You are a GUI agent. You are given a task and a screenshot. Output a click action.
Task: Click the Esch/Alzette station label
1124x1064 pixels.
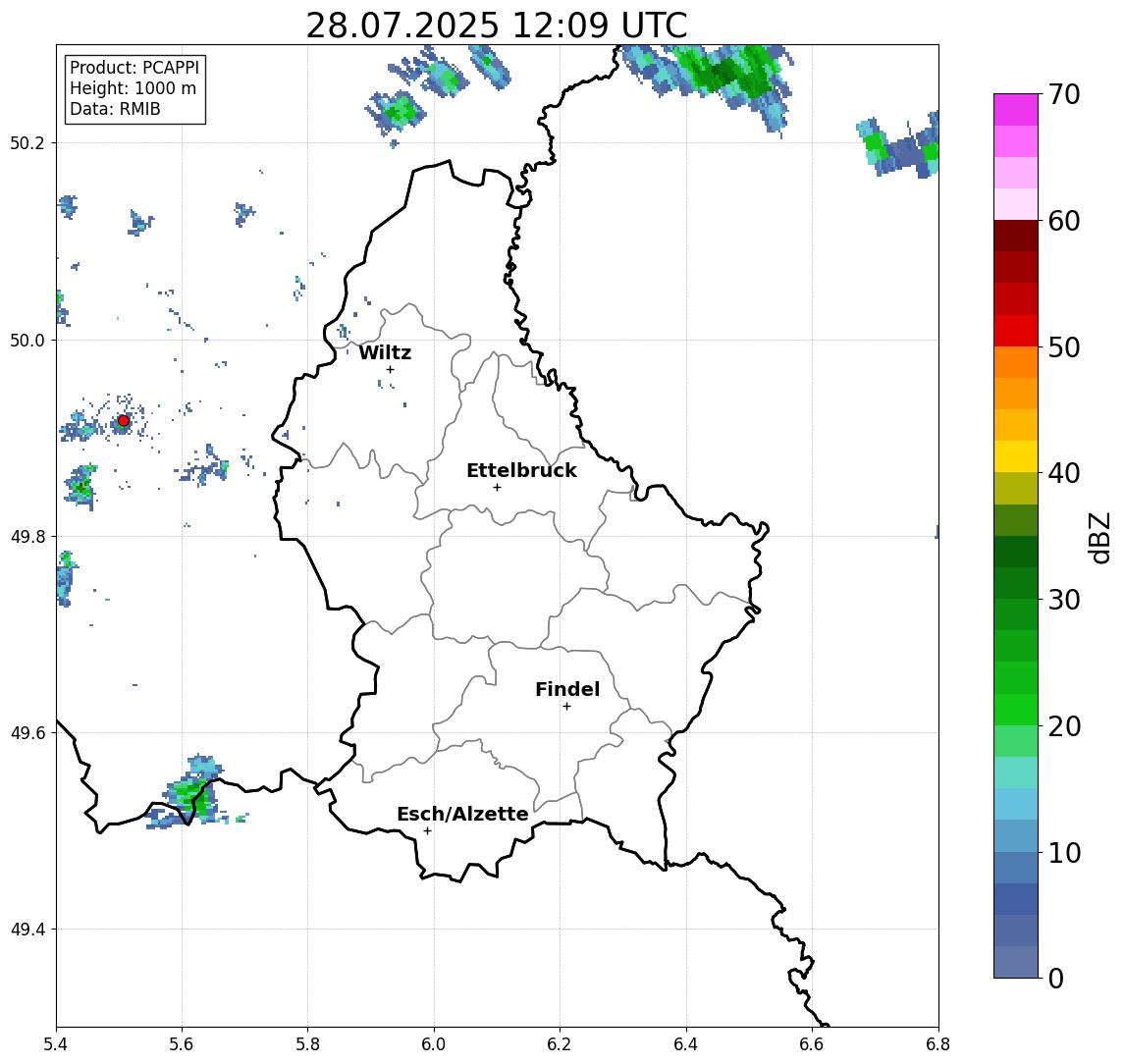pos(462,814)
